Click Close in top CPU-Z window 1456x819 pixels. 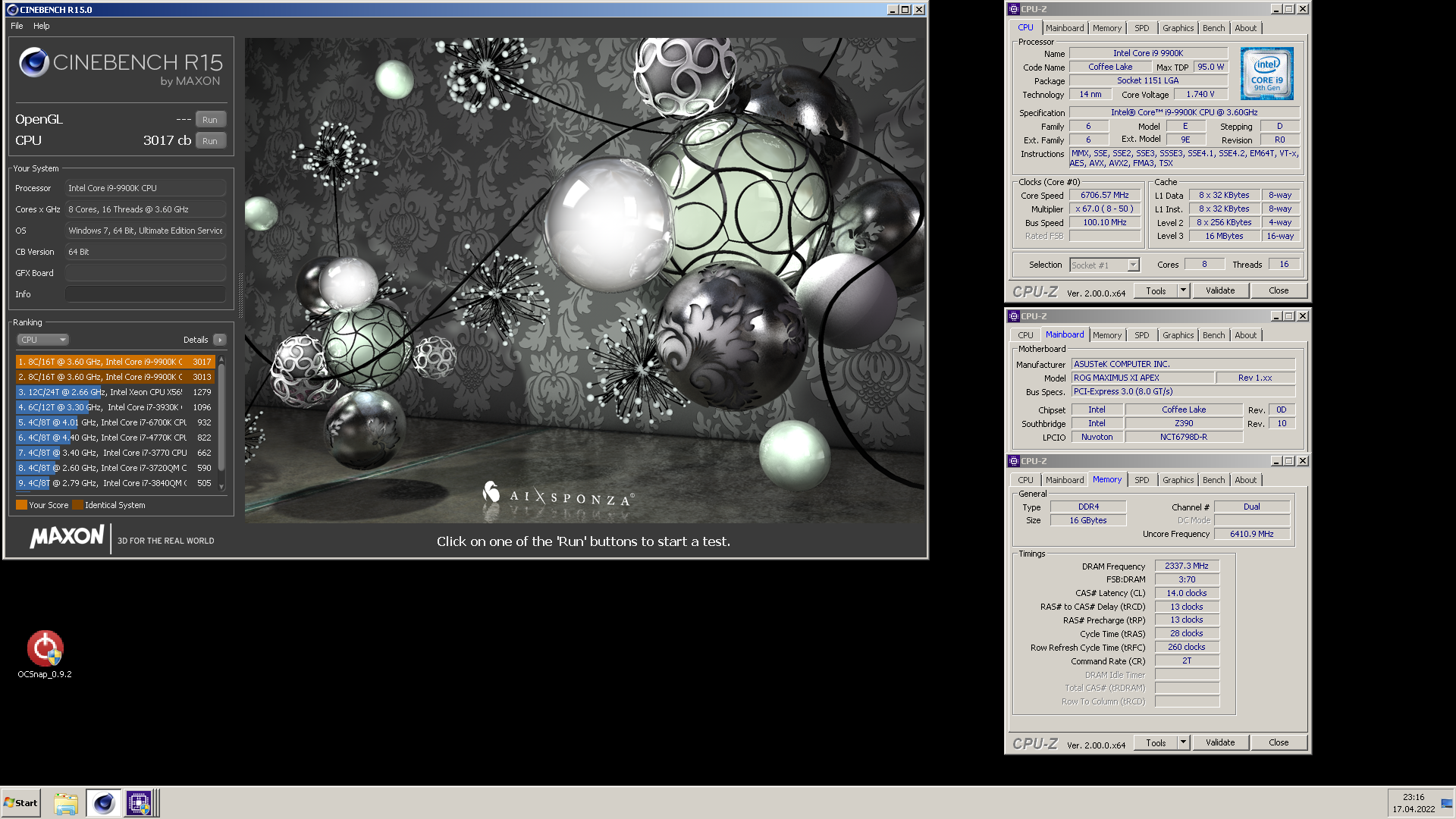(x=1279, y=290)
